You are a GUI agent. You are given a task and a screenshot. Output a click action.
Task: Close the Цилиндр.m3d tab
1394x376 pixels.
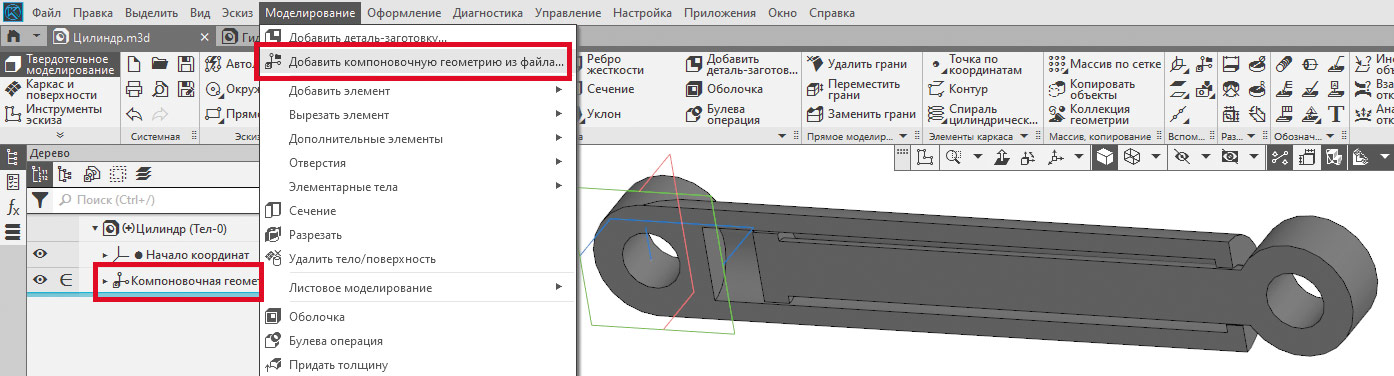(x=204, y=37)
